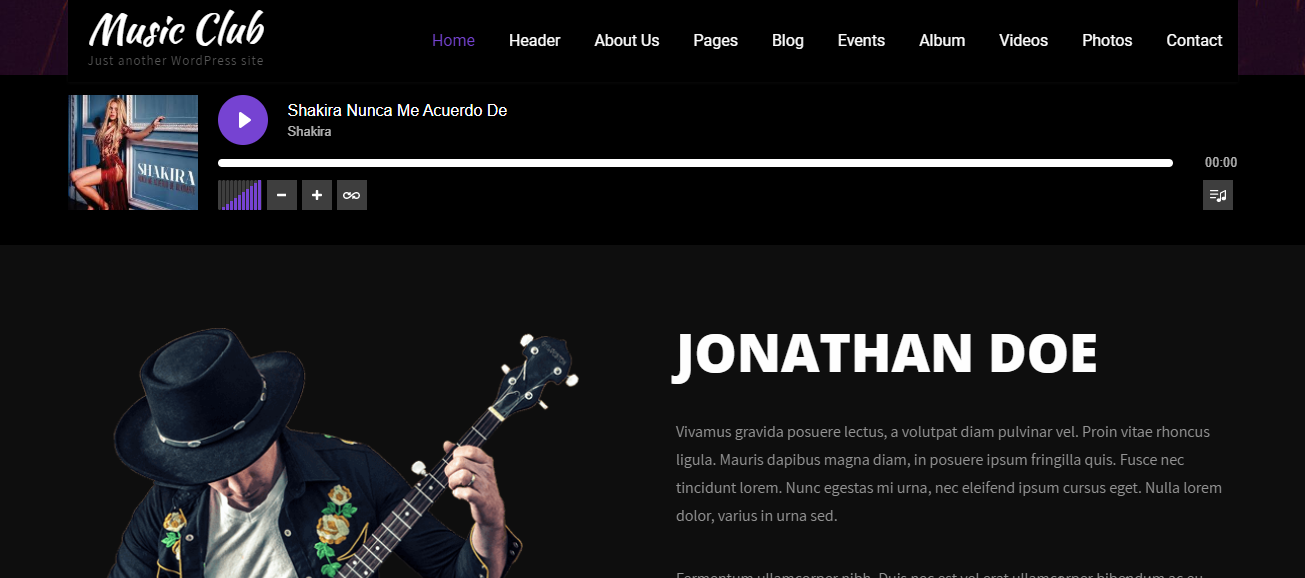Screen dimensions: 1305x578
Task: Decrease volume with the minus button
Action: (282, 195)
